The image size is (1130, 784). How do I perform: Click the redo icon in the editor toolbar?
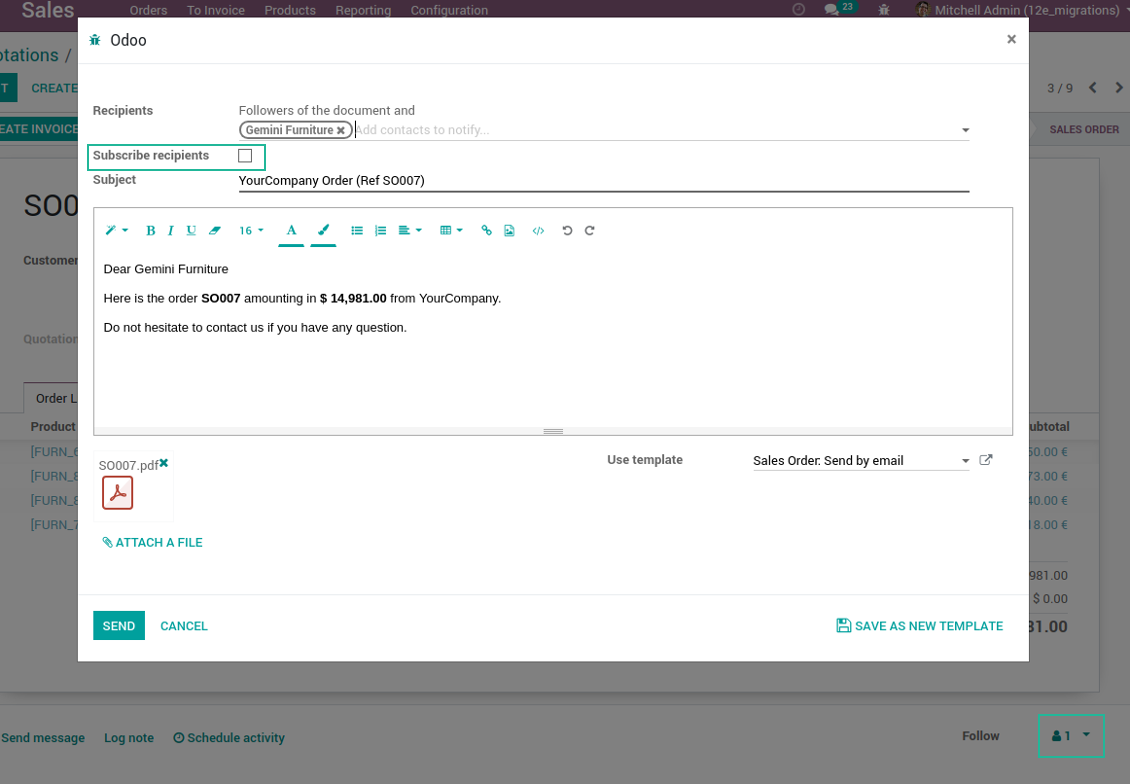590,231
